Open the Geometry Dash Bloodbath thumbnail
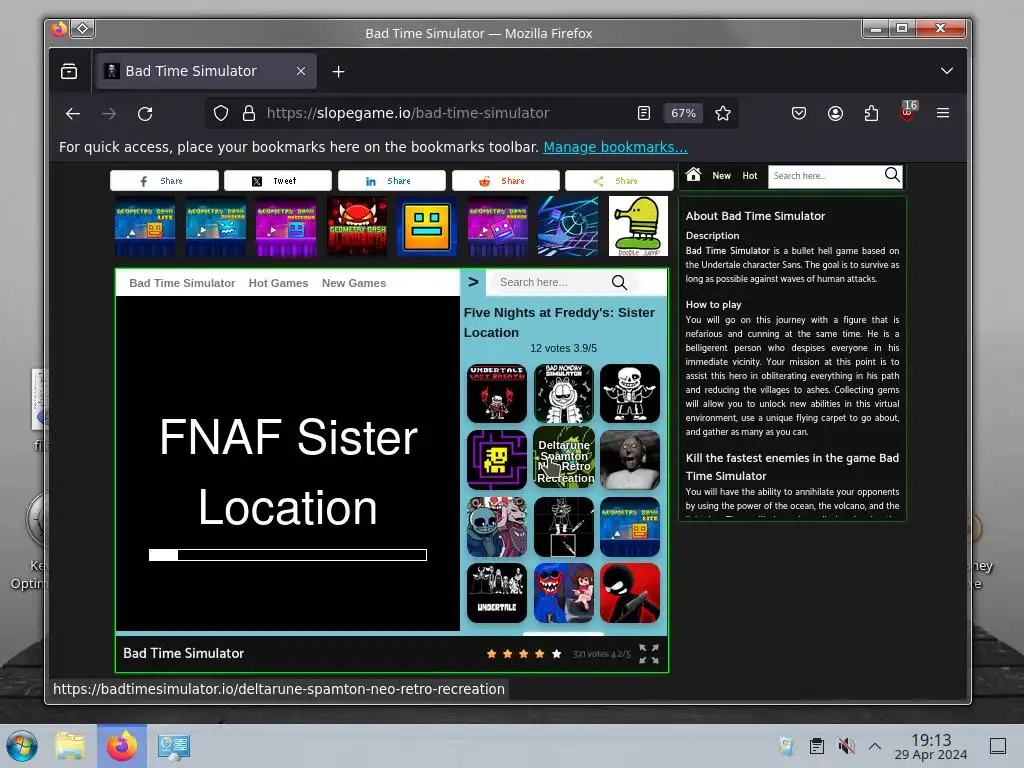 [x=357, y=227]
